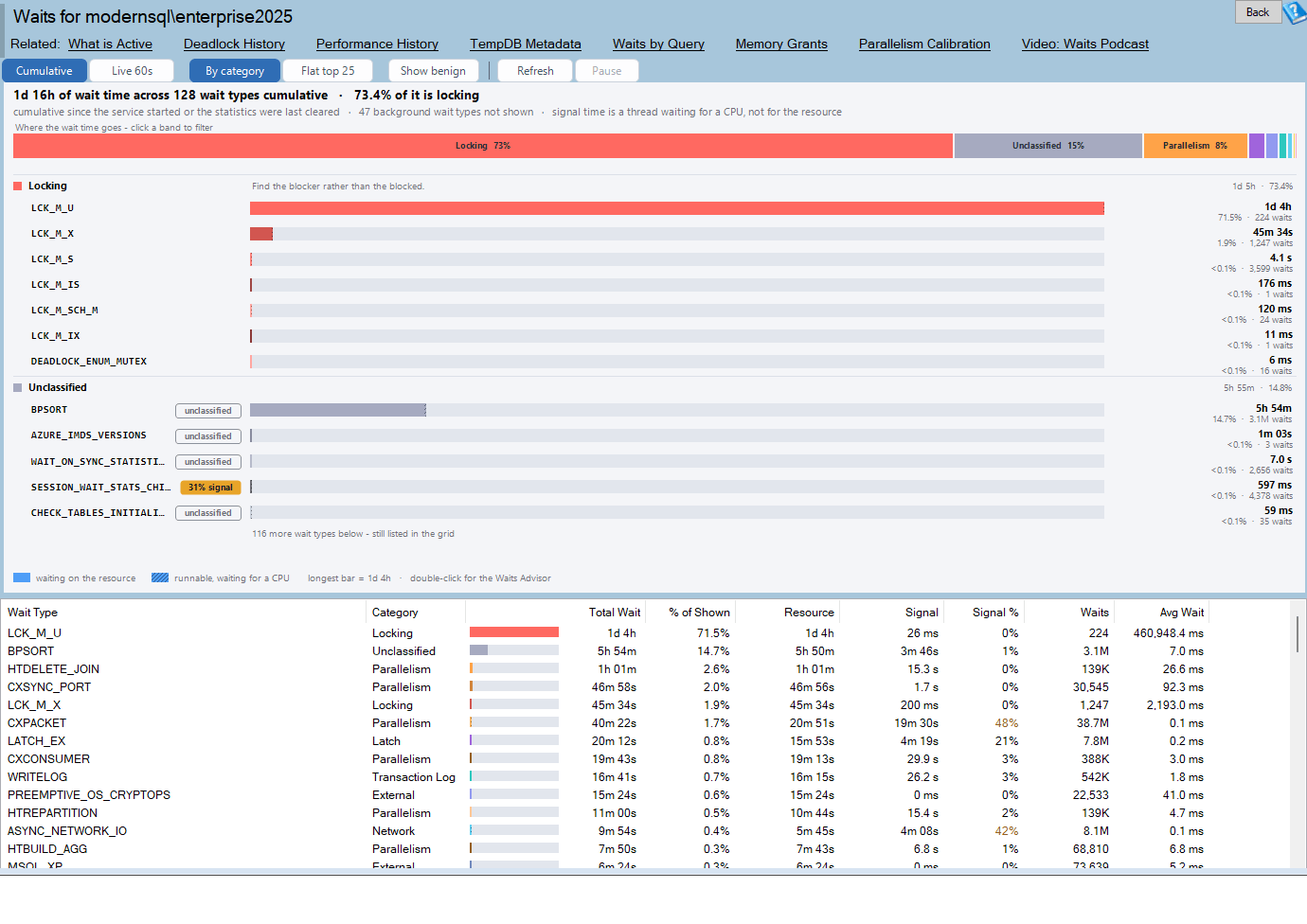Select the LATCH_EX grid row
This screenshot has height=924, width=1307.
606,741
